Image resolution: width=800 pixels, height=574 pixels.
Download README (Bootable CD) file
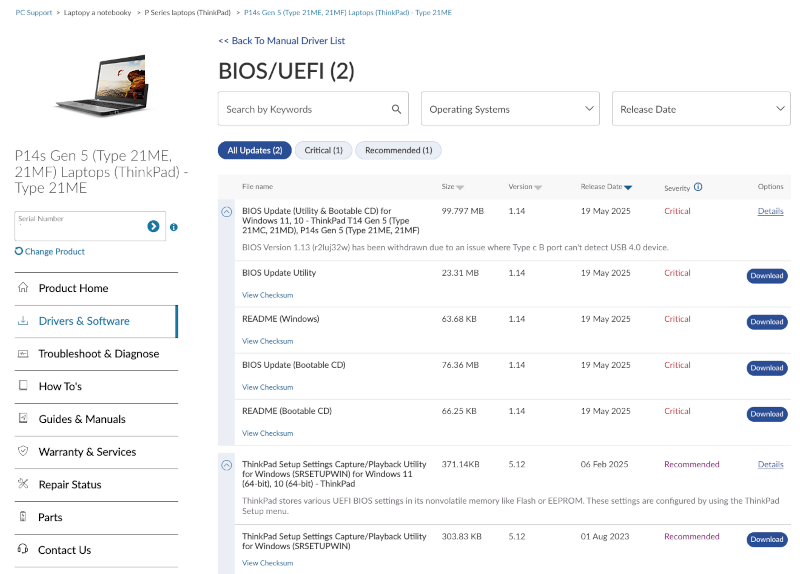(x=767, y=414)
